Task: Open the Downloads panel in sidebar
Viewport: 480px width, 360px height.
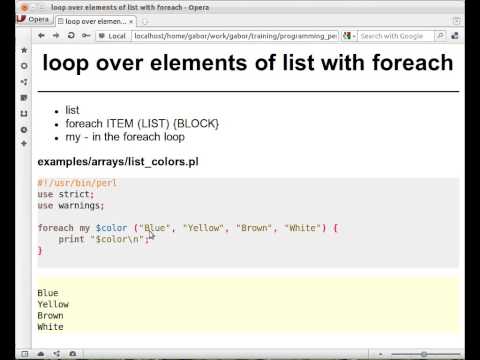Action: [24, 114]
